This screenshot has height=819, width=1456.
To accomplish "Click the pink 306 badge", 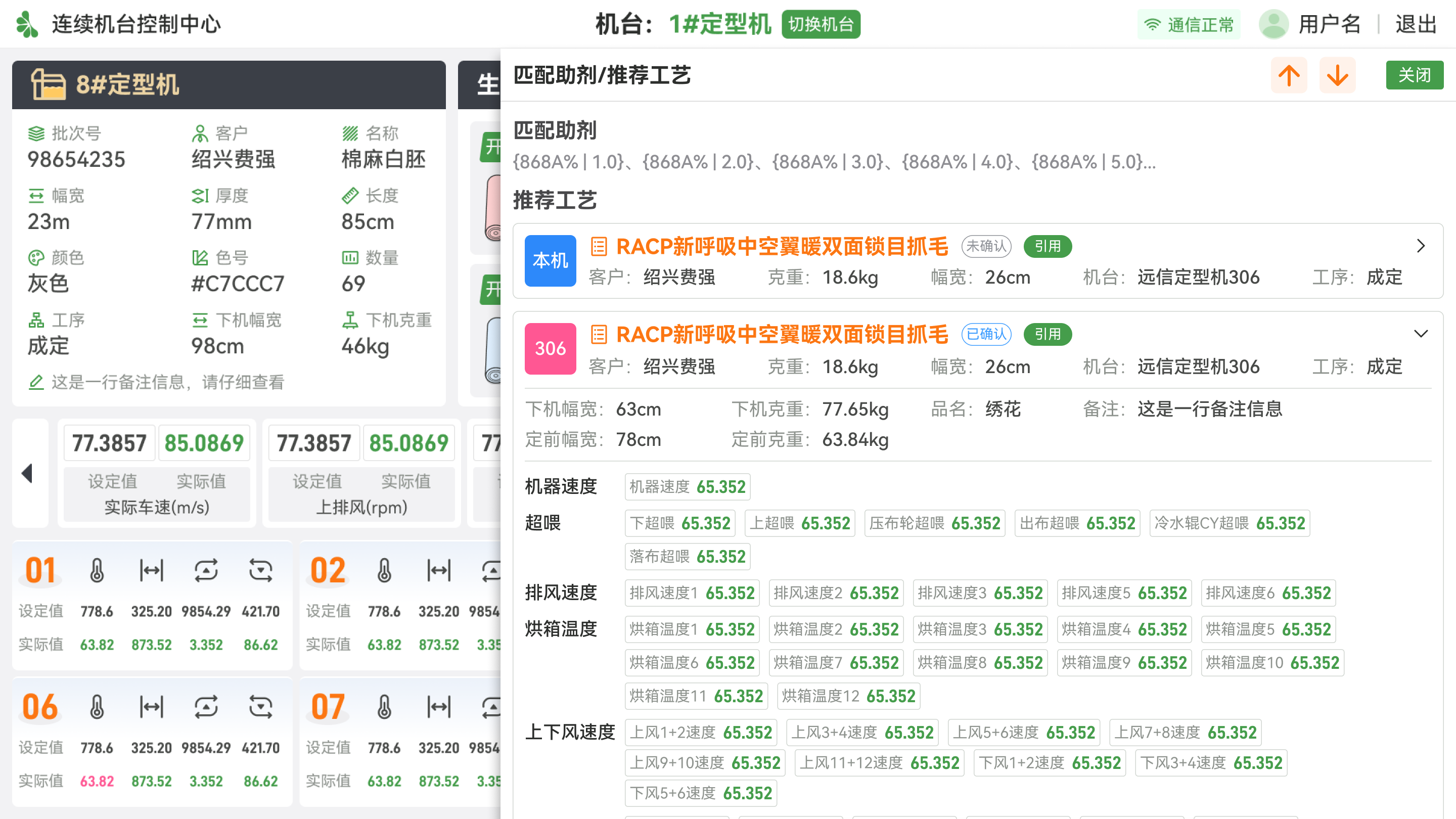I will pos(550,348).
